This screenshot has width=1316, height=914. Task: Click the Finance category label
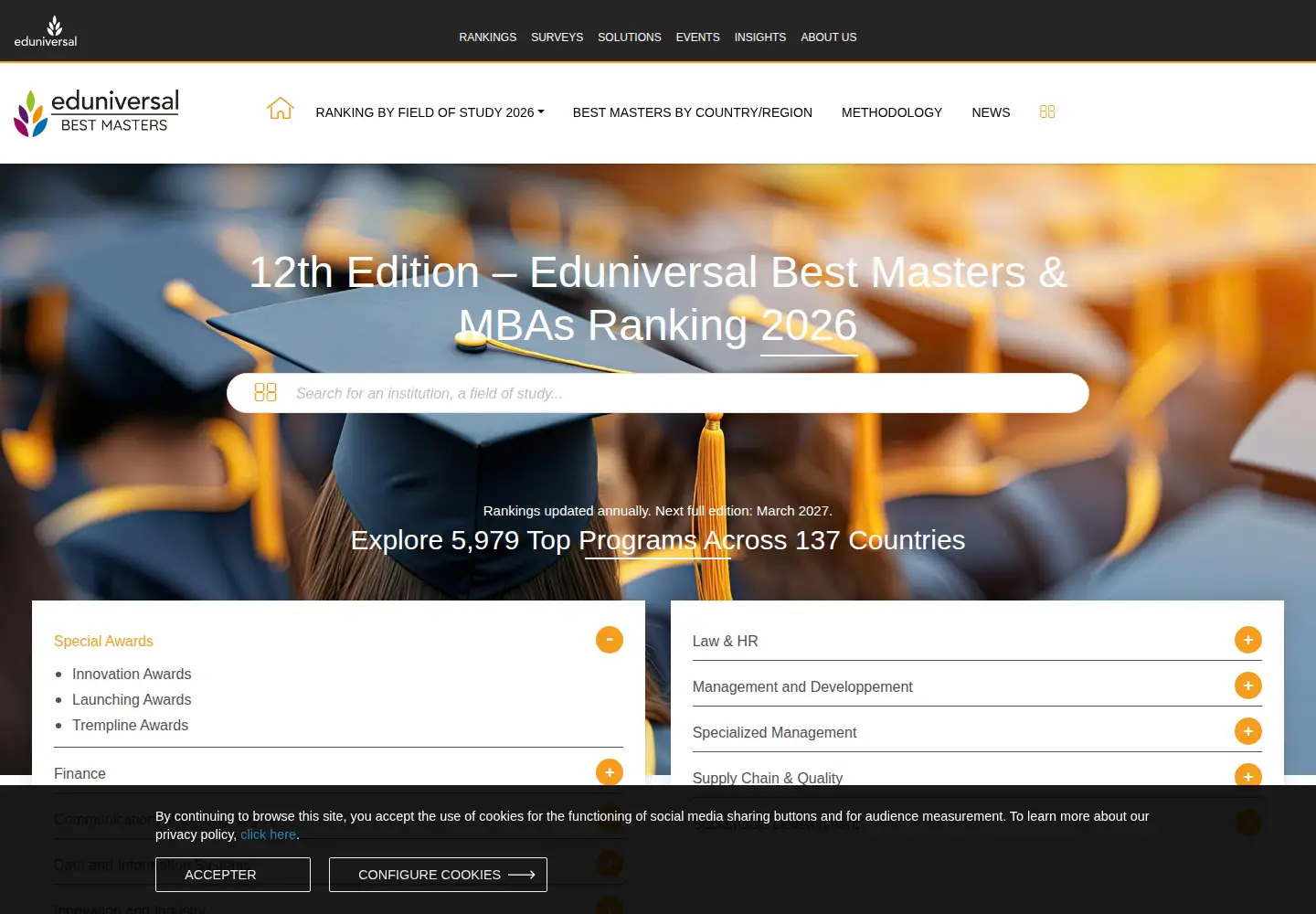click(x=80, y=773)
